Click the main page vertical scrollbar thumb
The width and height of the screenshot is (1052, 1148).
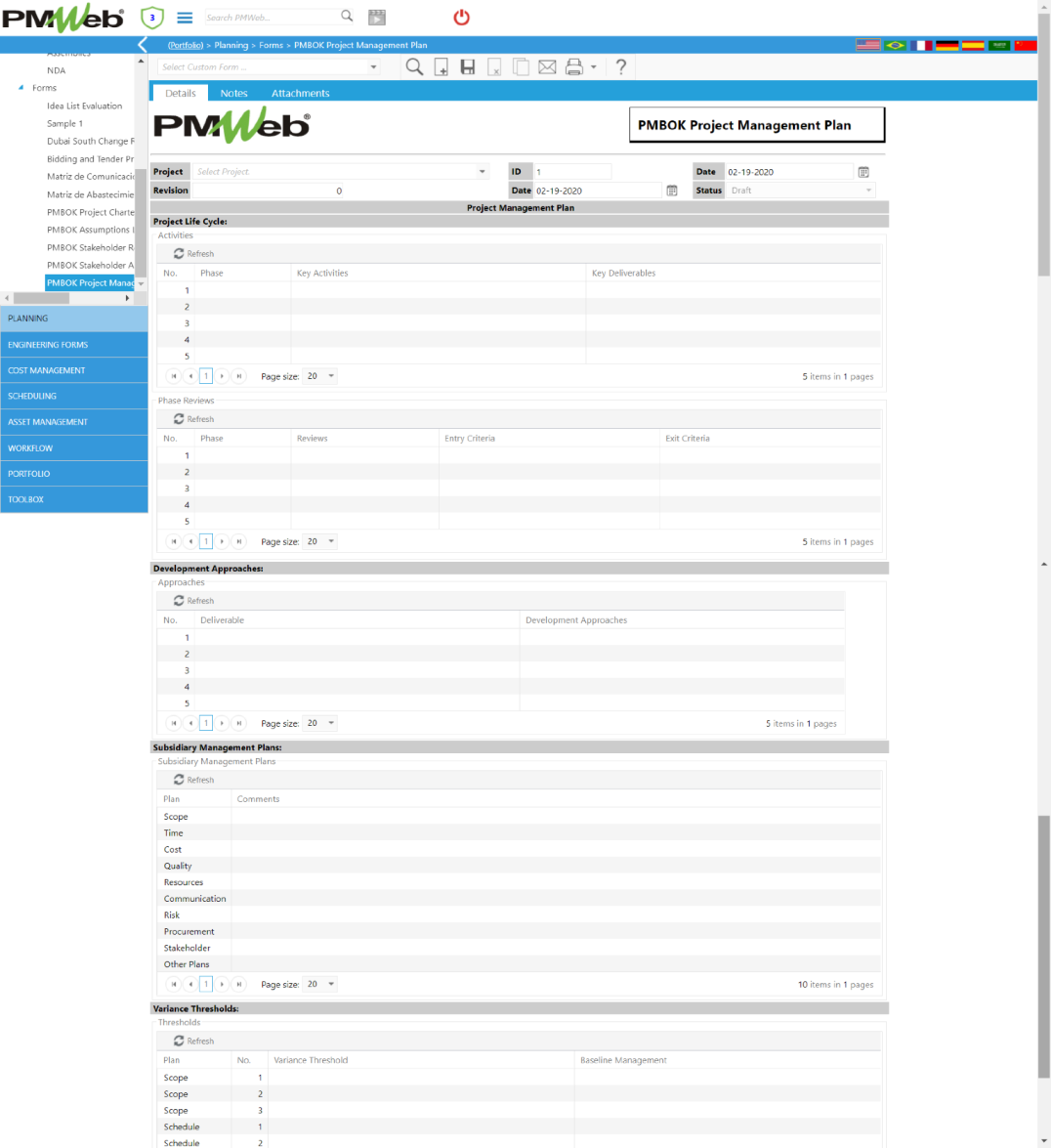point(1044,145)
